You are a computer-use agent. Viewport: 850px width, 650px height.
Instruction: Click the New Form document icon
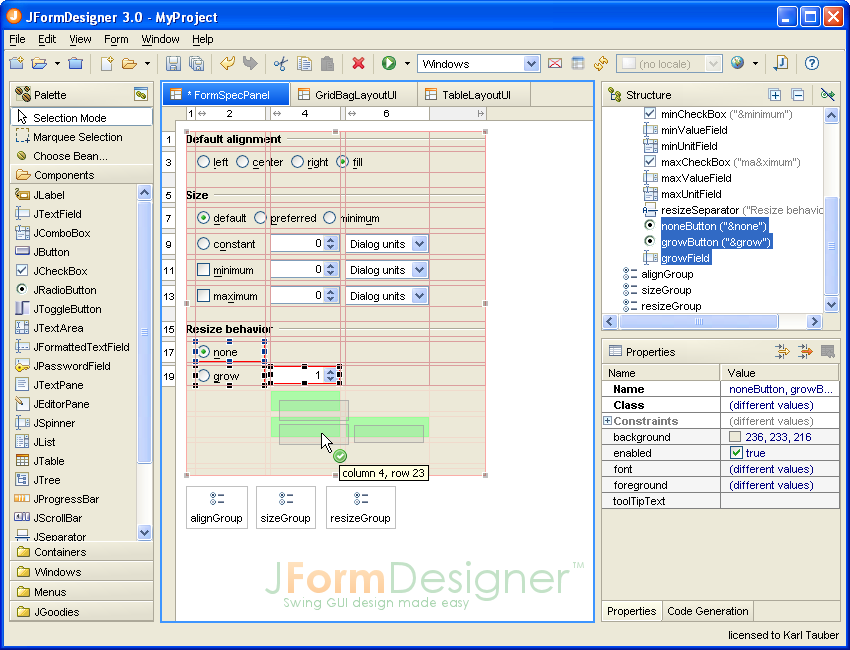(x=107, y=63)
